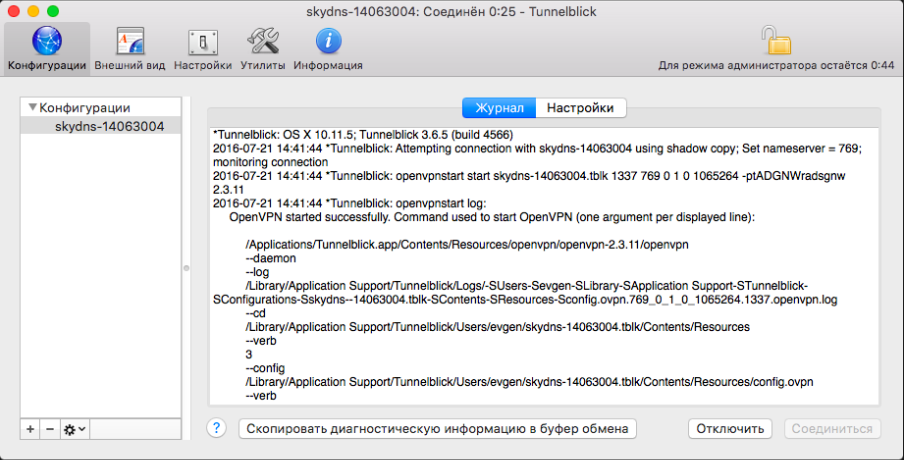Click the administrator lock icon
Image resolution: width=904 pixels, height=460 pixels.
point(775,40)
